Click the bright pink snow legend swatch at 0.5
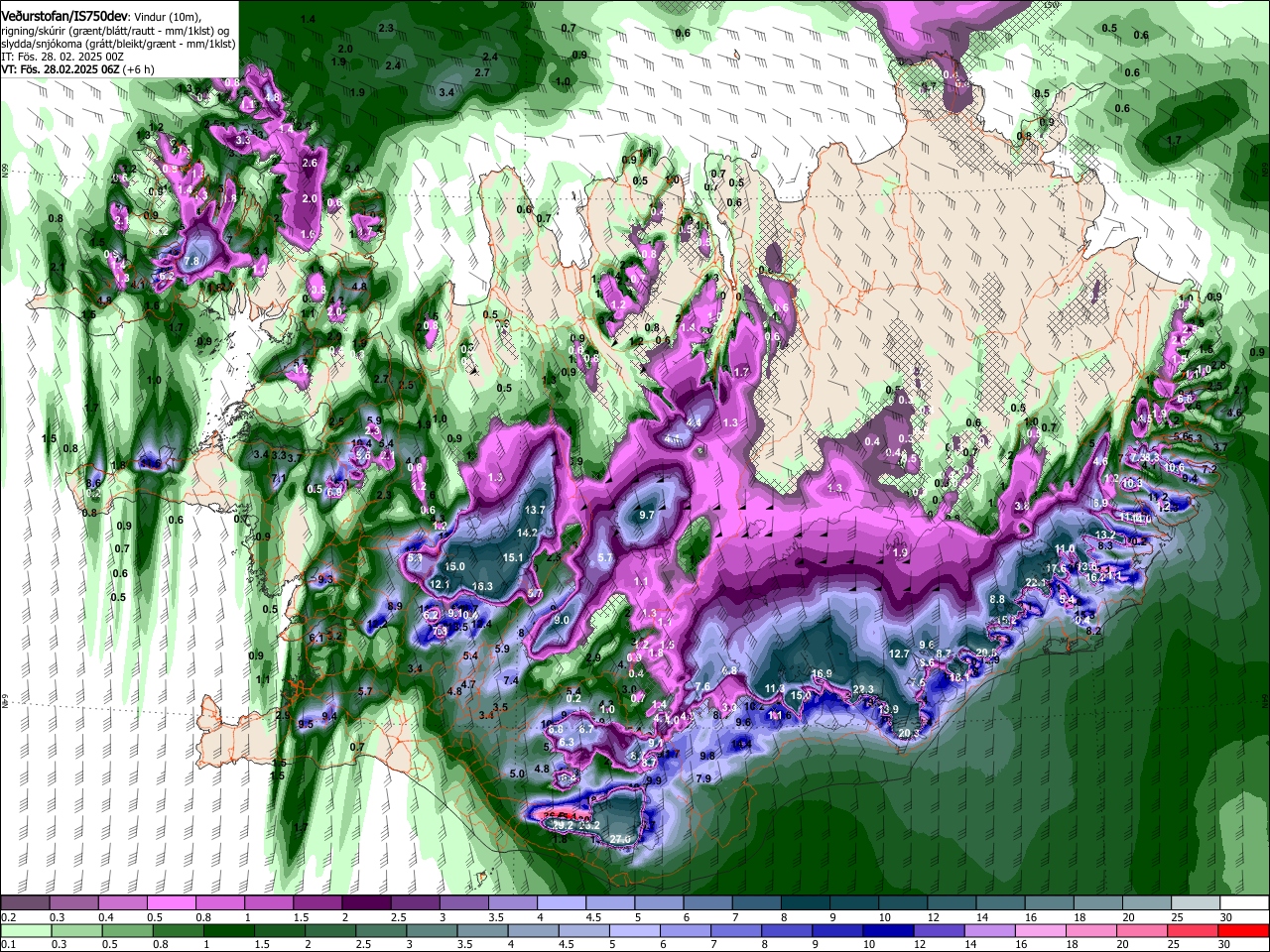1270x952 pixels. click(171, 903)
